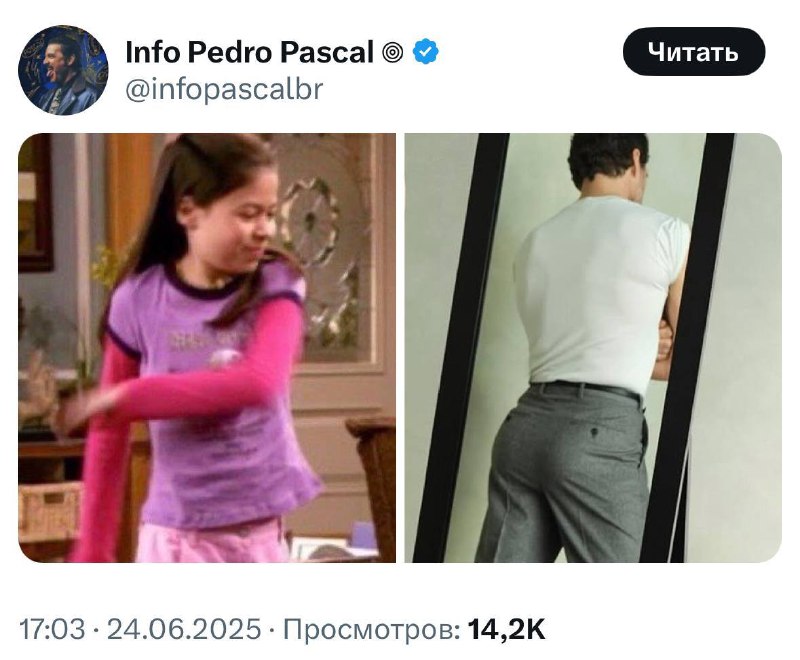Open the right photo of the man at the mirror
Screen dimensions: 800x660
[x=593, y=348]
